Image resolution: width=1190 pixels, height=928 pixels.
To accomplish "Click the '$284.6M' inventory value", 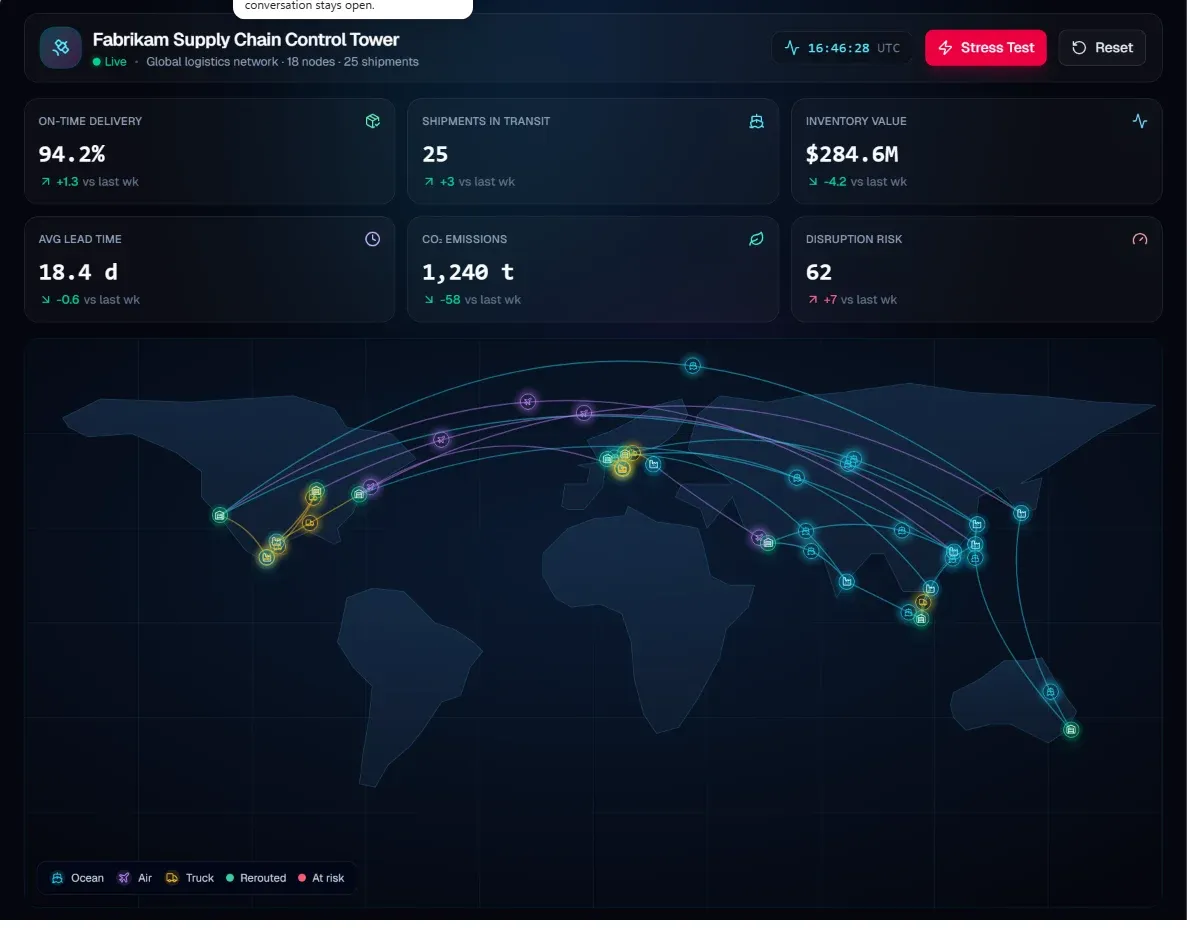I will coord(852,155).
